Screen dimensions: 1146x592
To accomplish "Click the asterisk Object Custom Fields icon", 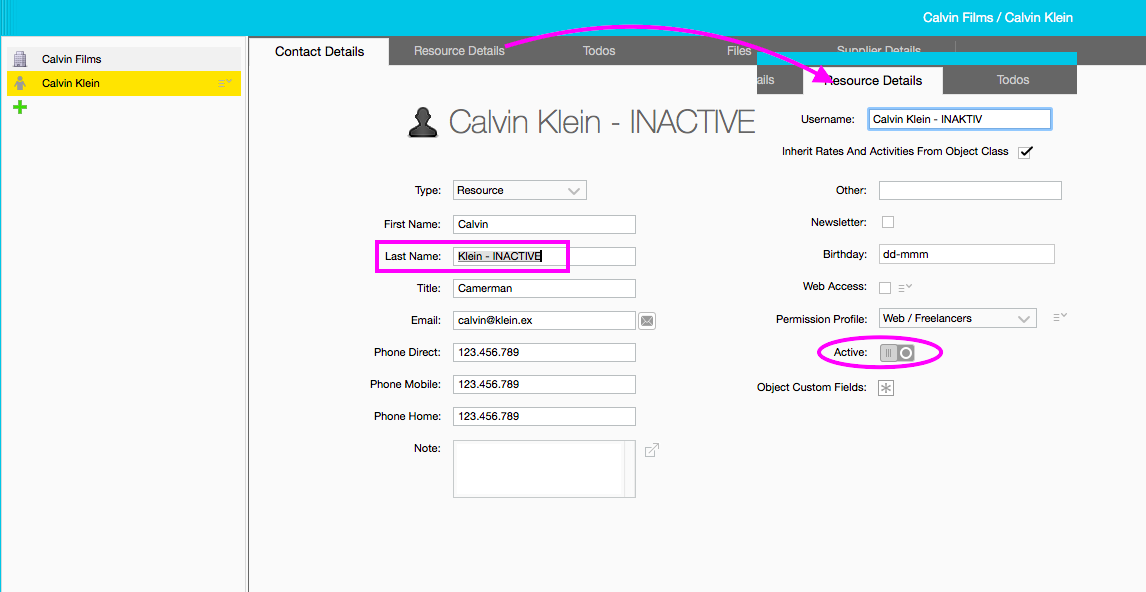I will pyautogui.click(x=886, y=388).
